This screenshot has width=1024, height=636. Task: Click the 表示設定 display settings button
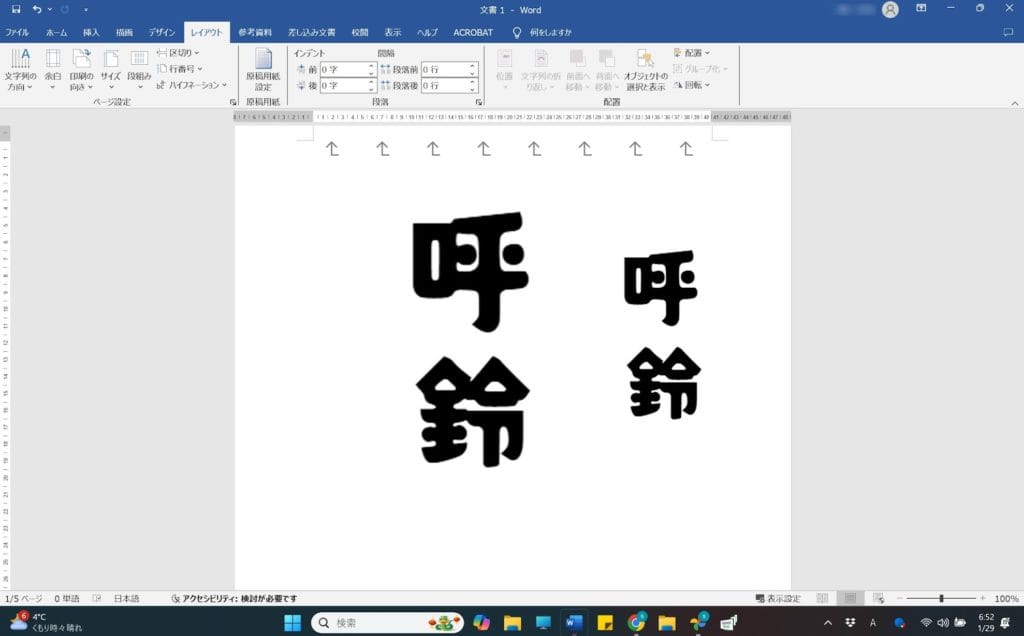[778, 598]
